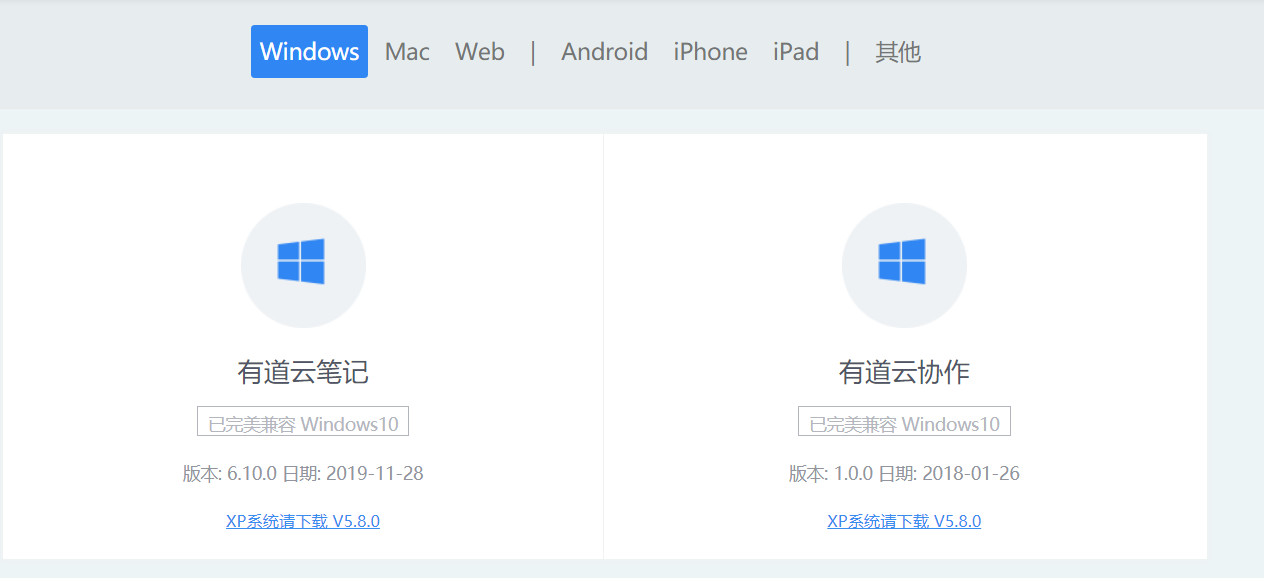Viewport: 1264px width, 578px height.
Task: Click Windows10 compatibility badge under 有道云笔记
Action: (303, 422)
